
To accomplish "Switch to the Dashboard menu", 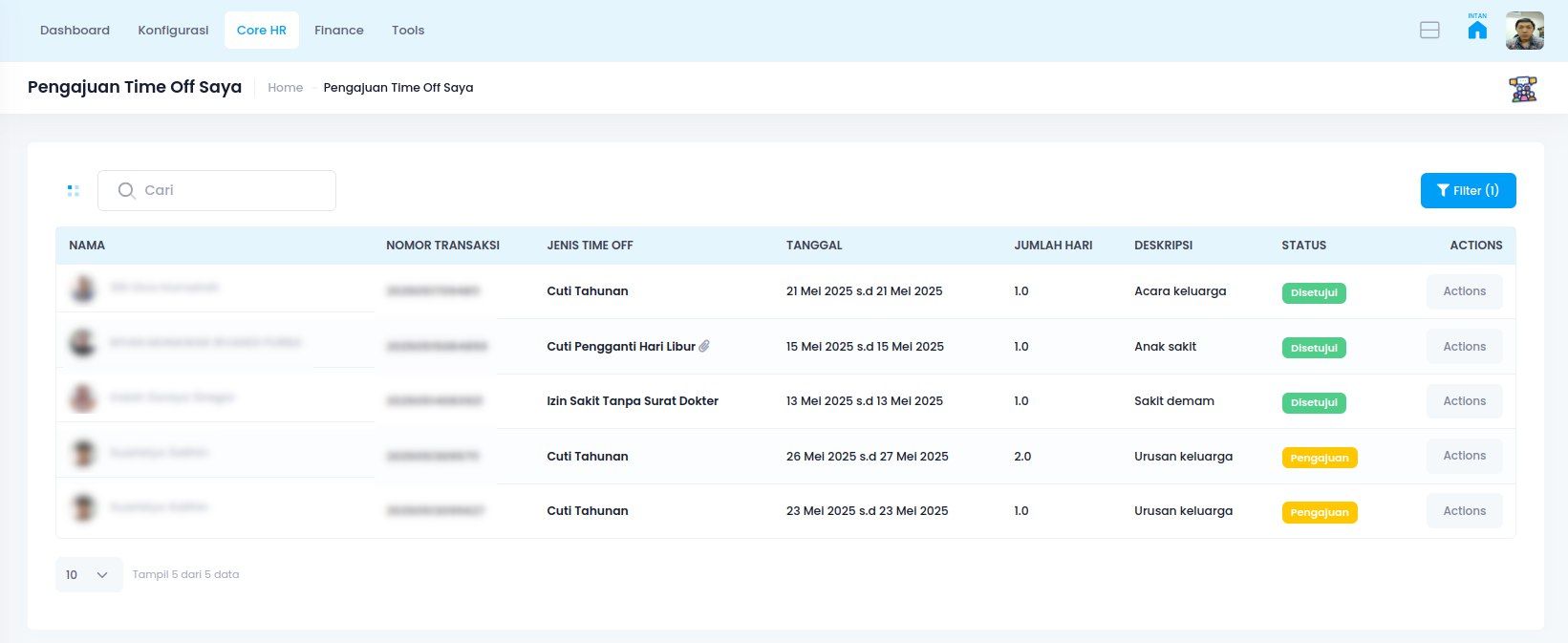I will point(75,31).
